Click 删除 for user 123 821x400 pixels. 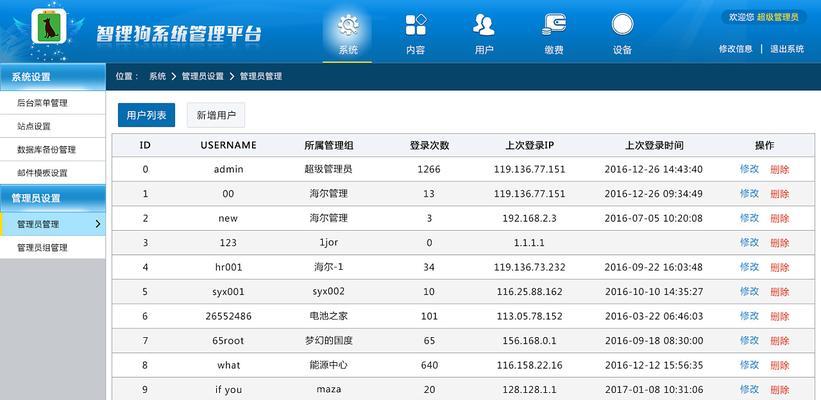point(780,243)
